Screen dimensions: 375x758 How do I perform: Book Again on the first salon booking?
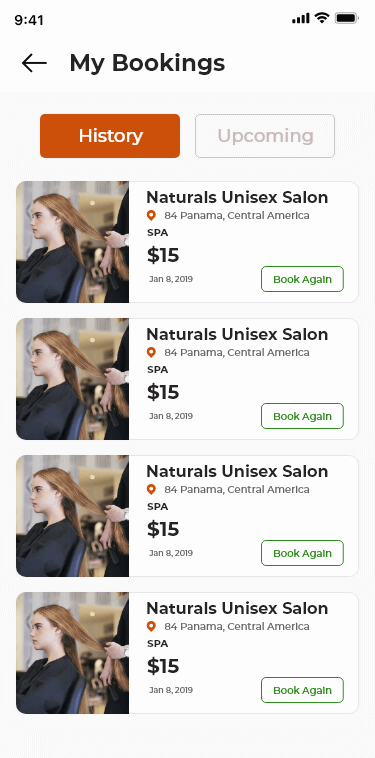click(x=303, y=279)
